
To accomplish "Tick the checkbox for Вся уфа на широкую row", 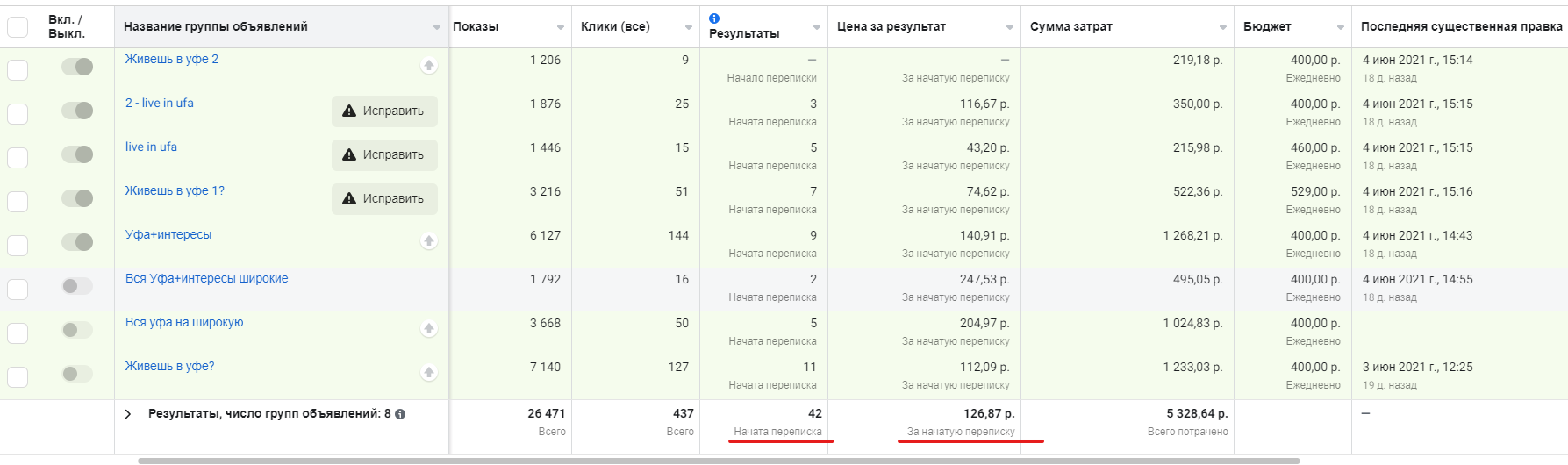I will click(x=18, y=333).
